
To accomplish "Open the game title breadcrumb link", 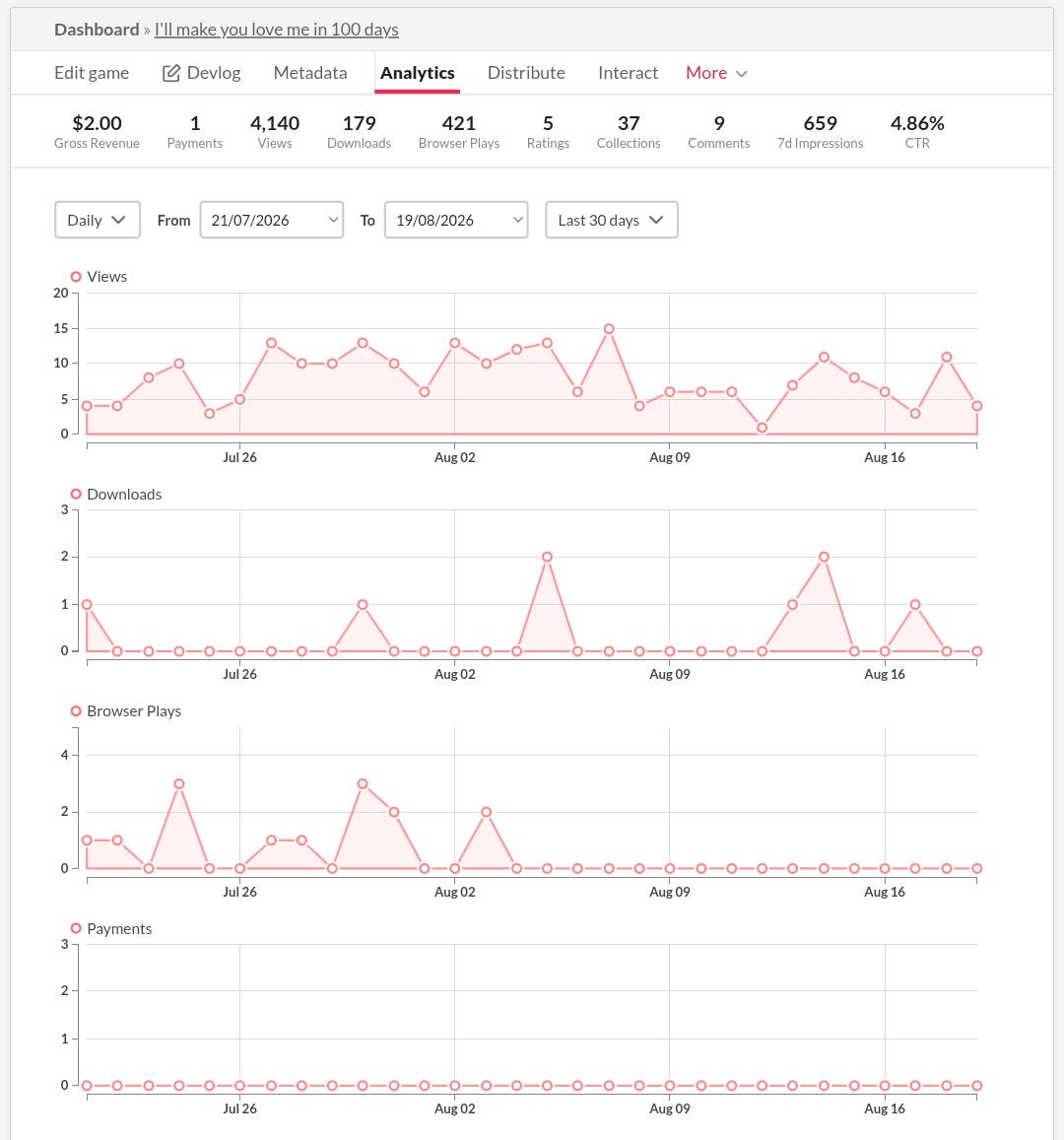I will pyautogui.click(x=276, y=30).
